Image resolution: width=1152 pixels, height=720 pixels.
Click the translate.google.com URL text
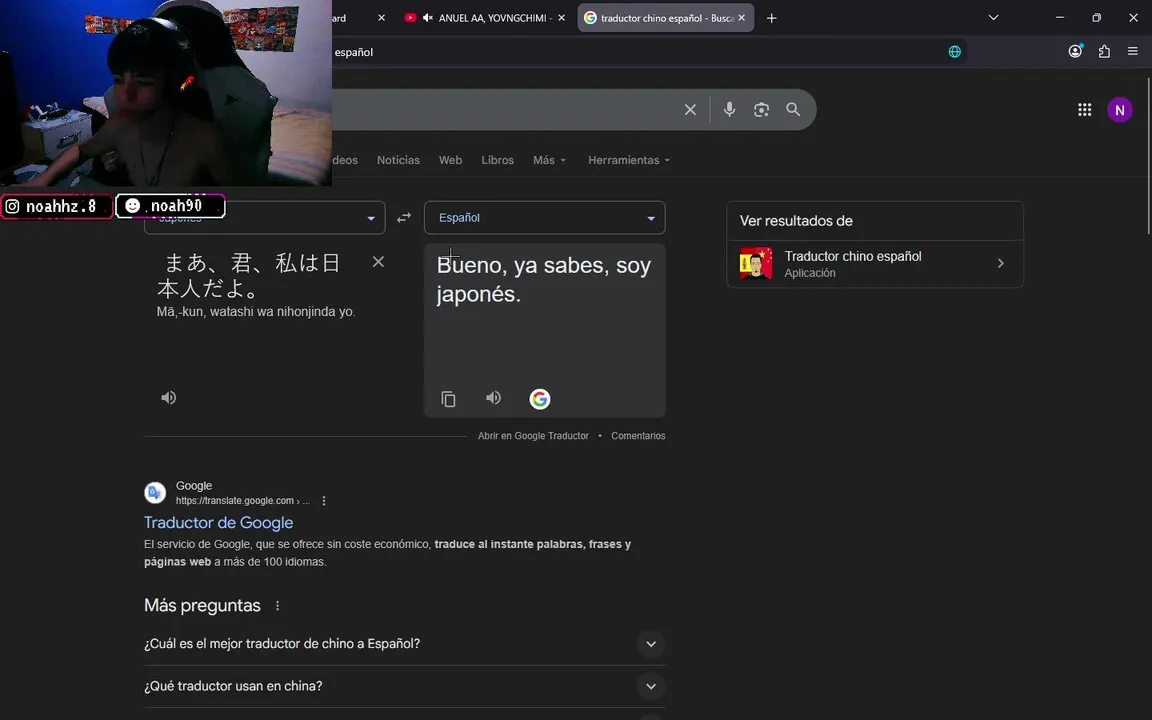point(242,501)
